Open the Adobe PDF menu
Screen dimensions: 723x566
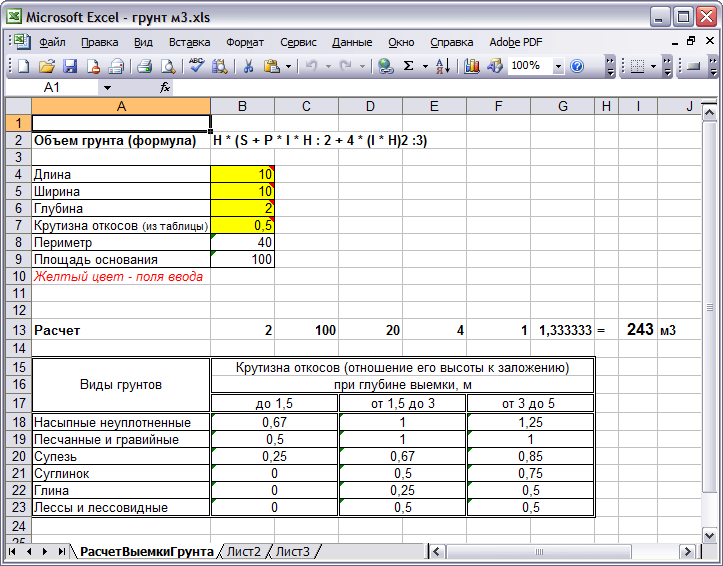[x=516, y=42]
